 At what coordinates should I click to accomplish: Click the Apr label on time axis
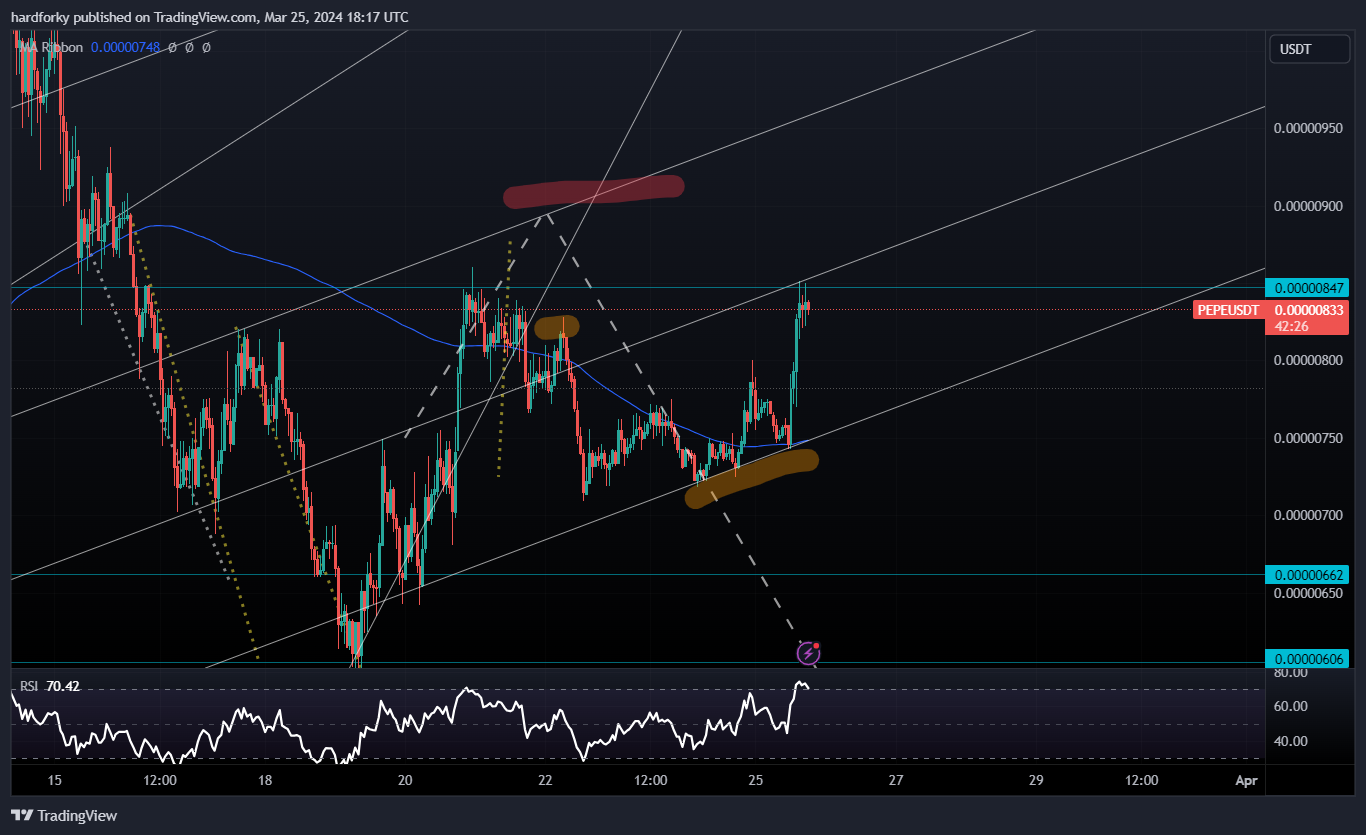click(1246, 780)
